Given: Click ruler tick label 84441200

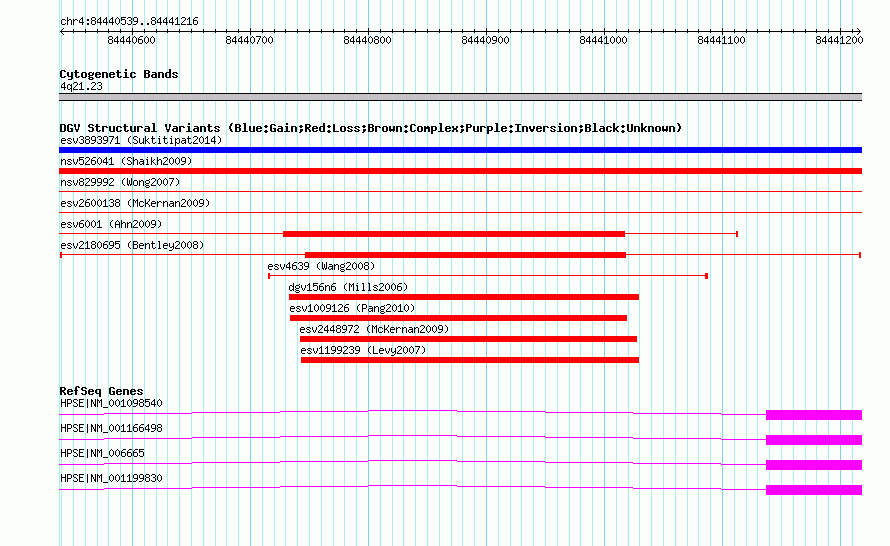Looking at the screenshot, I should point(839,40).
